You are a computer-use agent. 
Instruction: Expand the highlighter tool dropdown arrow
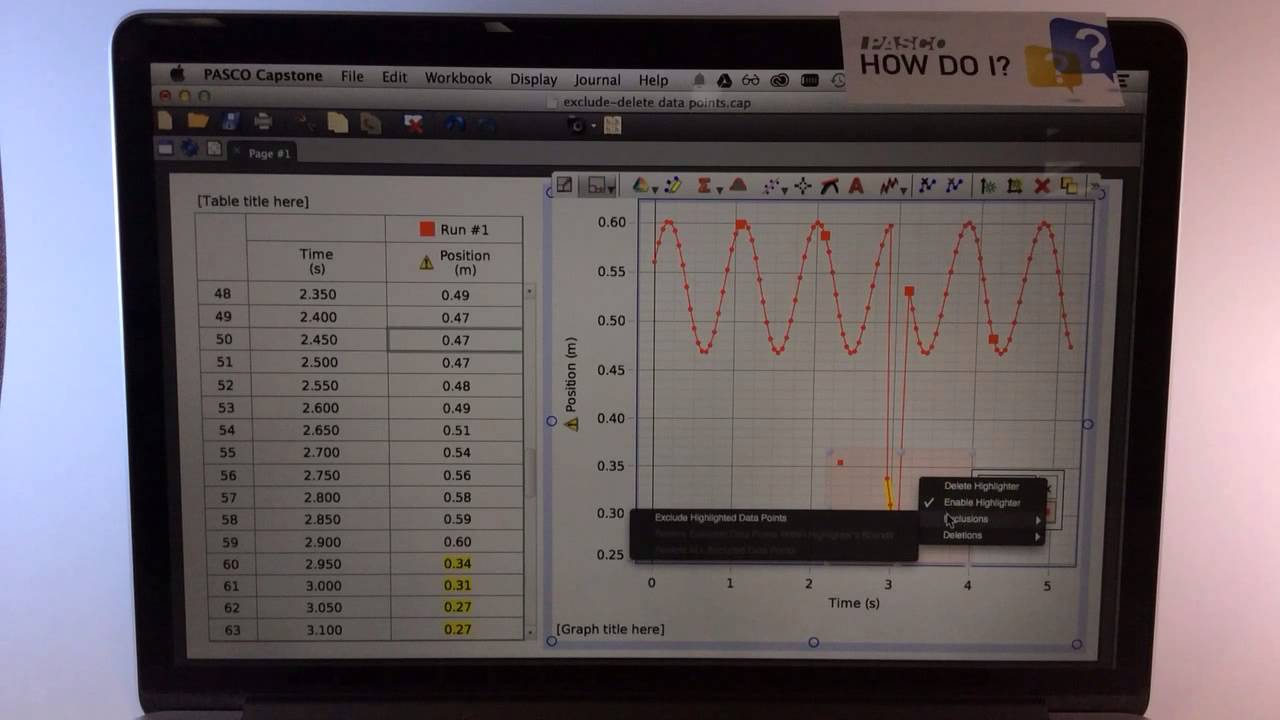tap(654, 188)
